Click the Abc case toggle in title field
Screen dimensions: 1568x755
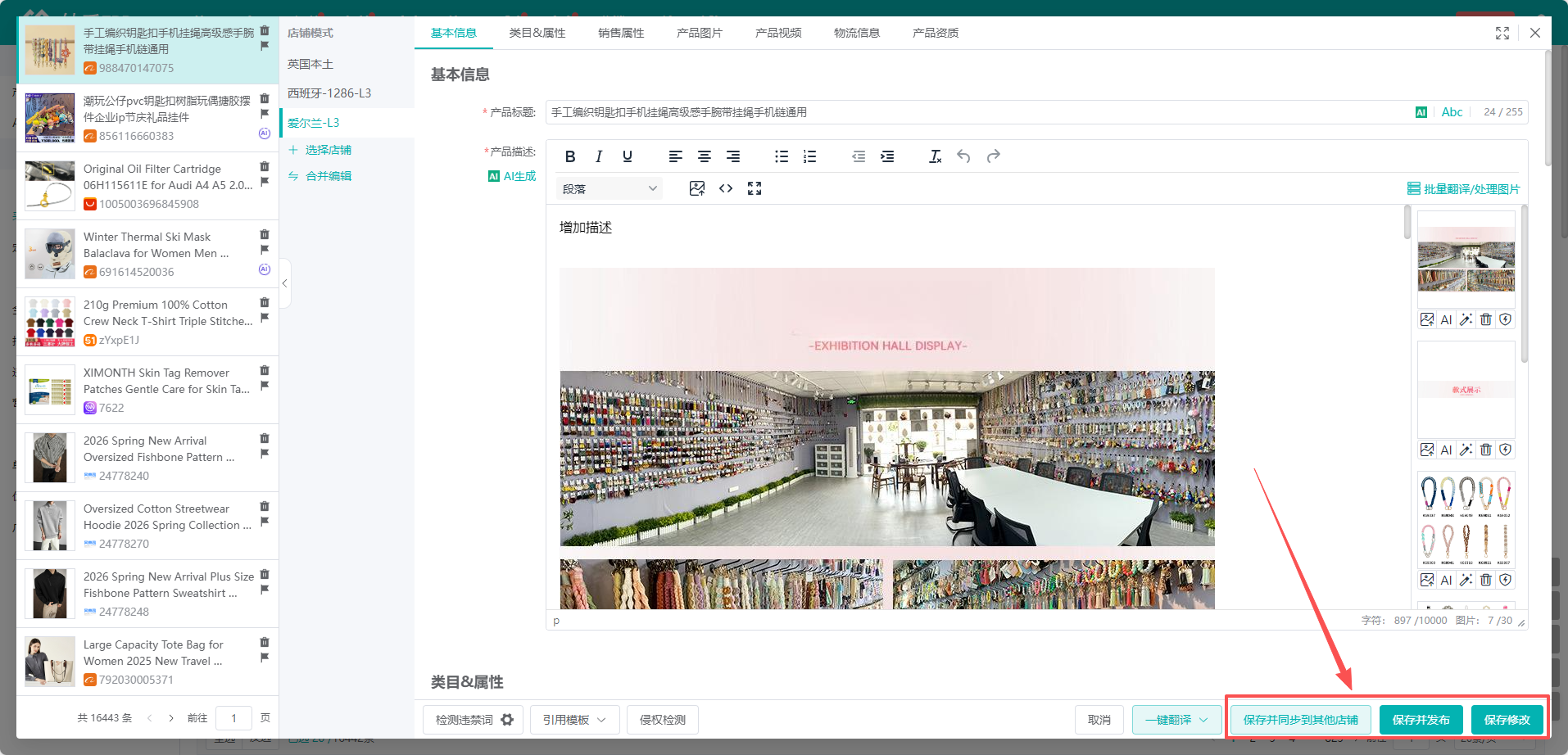click(1452, 112)
